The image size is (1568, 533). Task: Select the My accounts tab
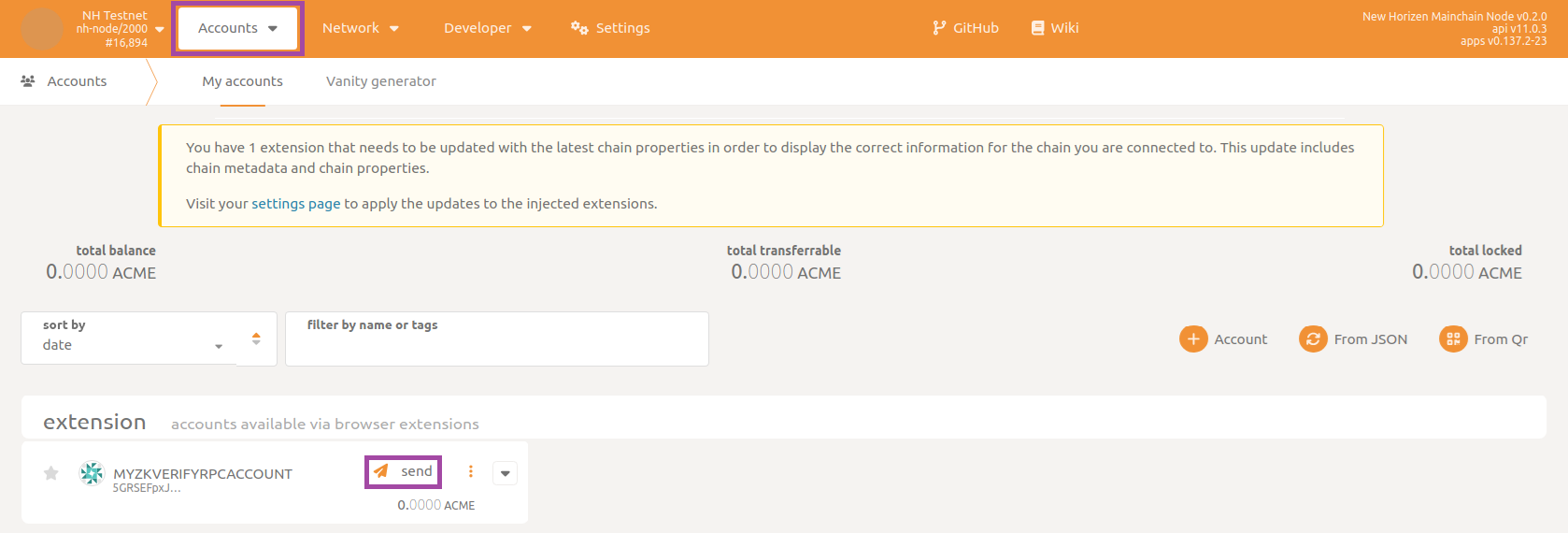coord(242,81)
